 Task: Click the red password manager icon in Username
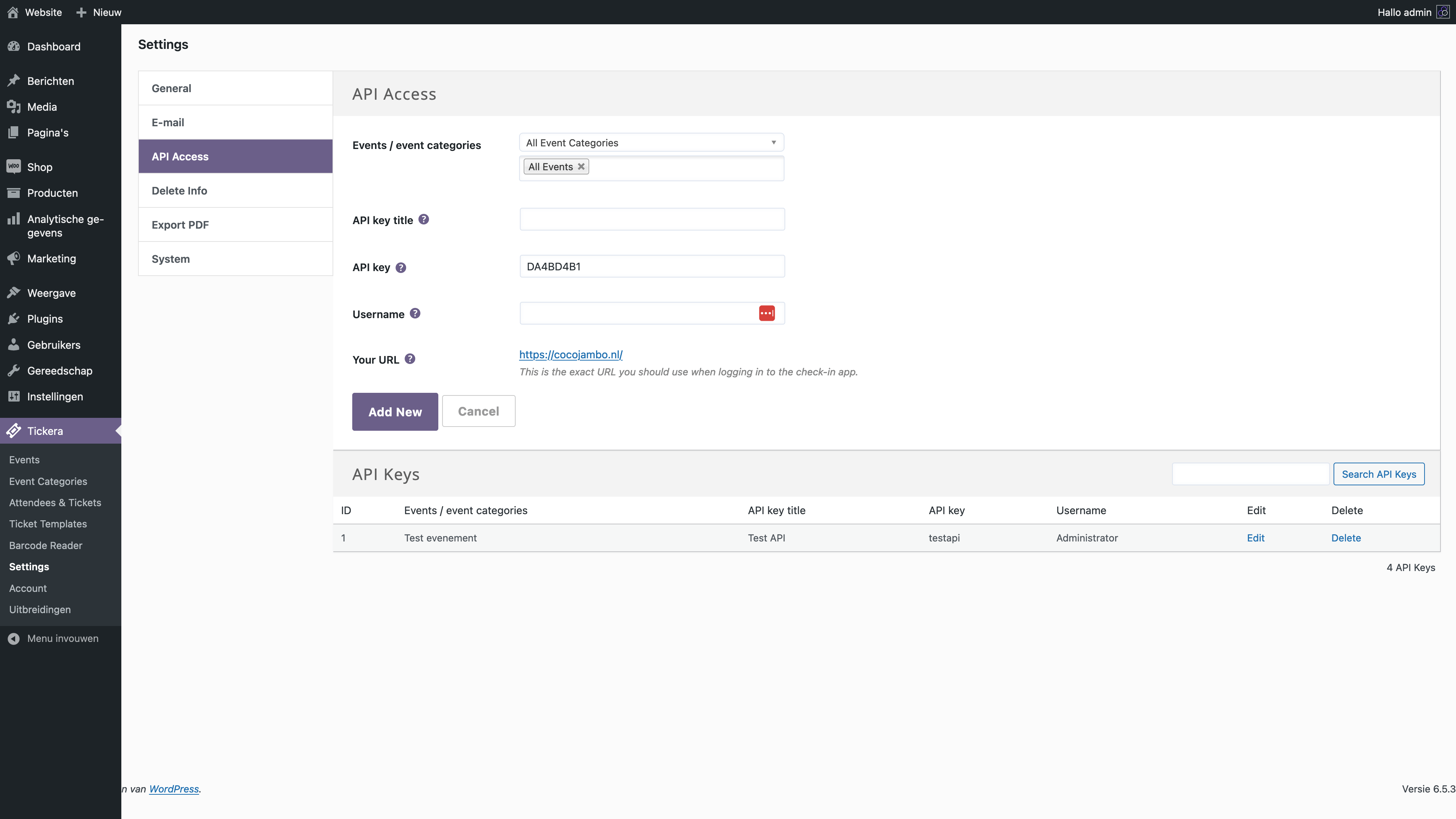click(x=766, y=313)
